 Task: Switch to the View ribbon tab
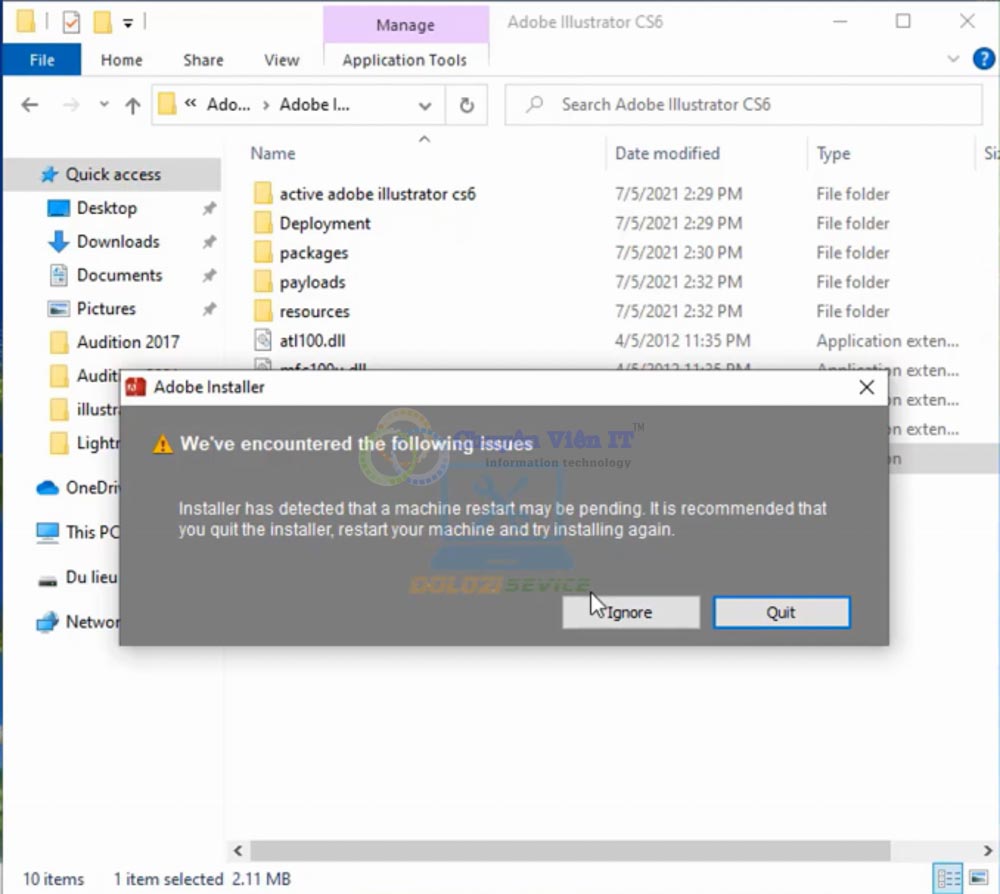(x=281, y=60)
